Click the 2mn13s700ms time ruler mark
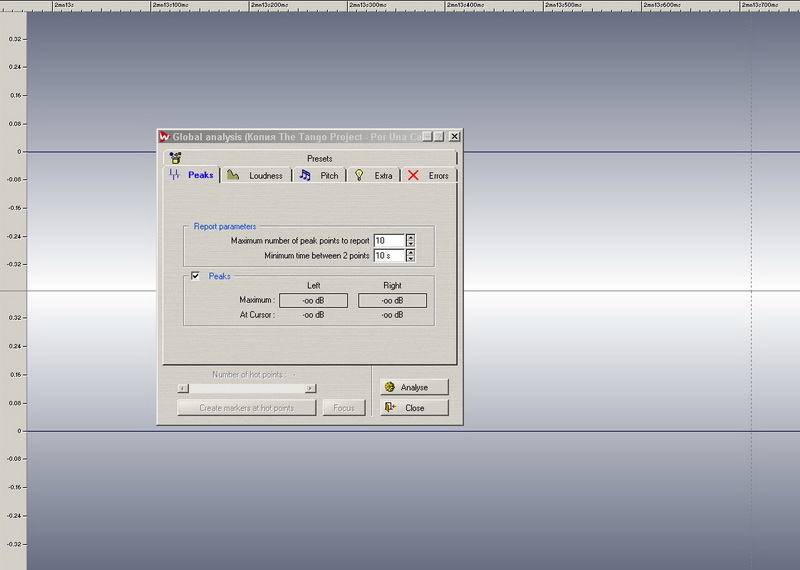 pyautogui.click(x=760, y=5)
